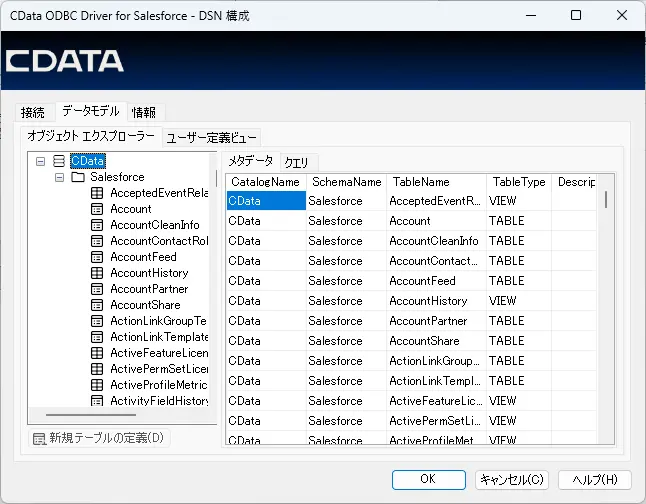Click the tree panel vertical scrollbar
Screen dimensions: 646x504
click(x=216, y=179)
